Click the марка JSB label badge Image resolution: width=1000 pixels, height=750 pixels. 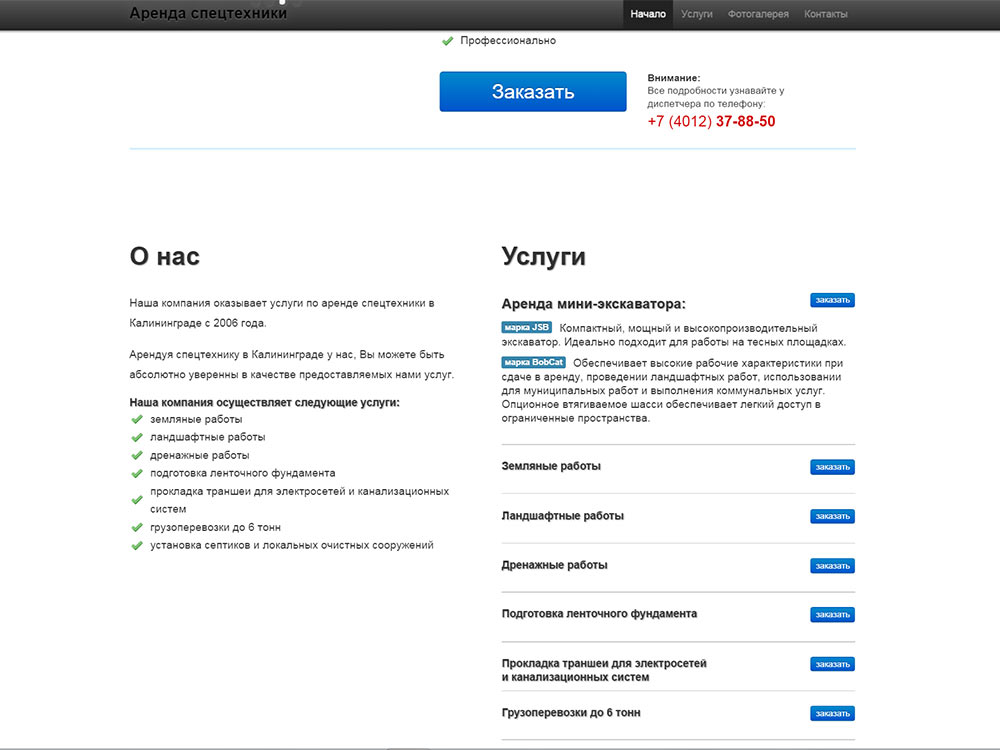tap(526, 327)
